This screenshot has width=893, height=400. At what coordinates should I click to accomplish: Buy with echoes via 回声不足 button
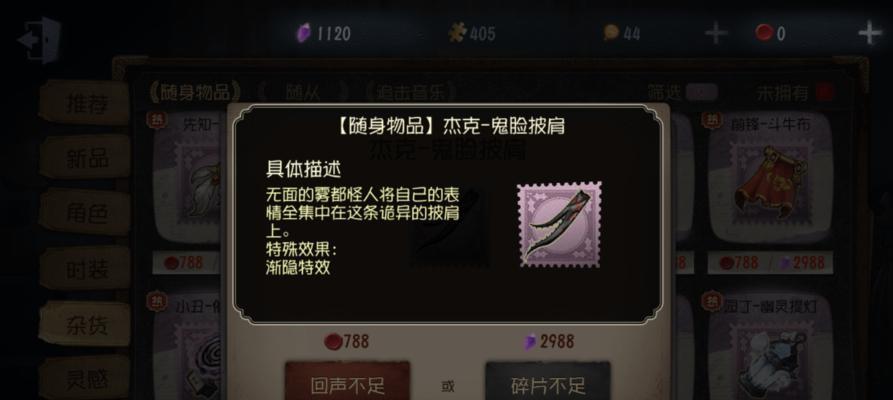pyautogui.click(x=347, y=383)
